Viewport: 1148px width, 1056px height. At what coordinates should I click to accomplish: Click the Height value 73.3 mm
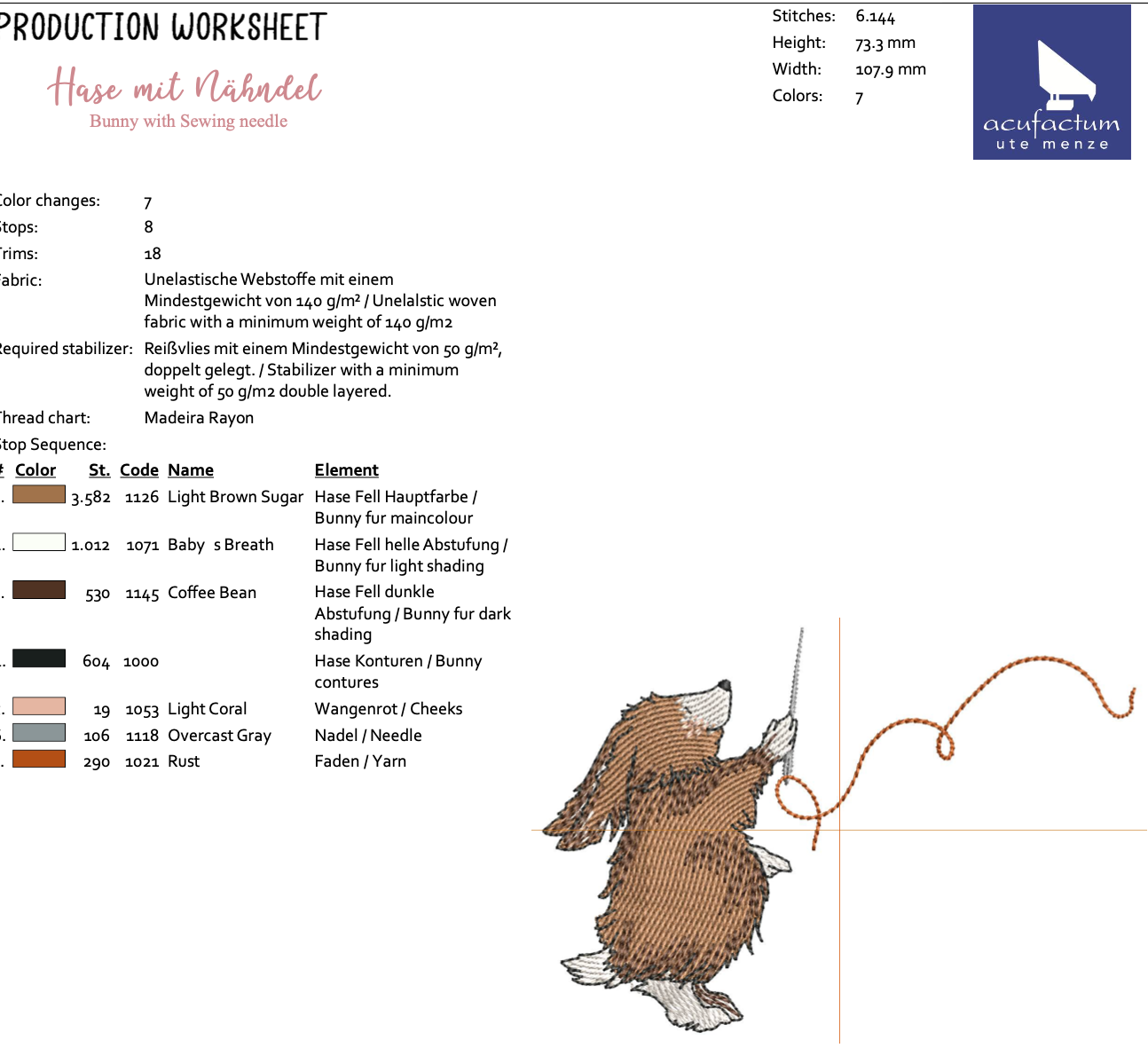[885, 43]
